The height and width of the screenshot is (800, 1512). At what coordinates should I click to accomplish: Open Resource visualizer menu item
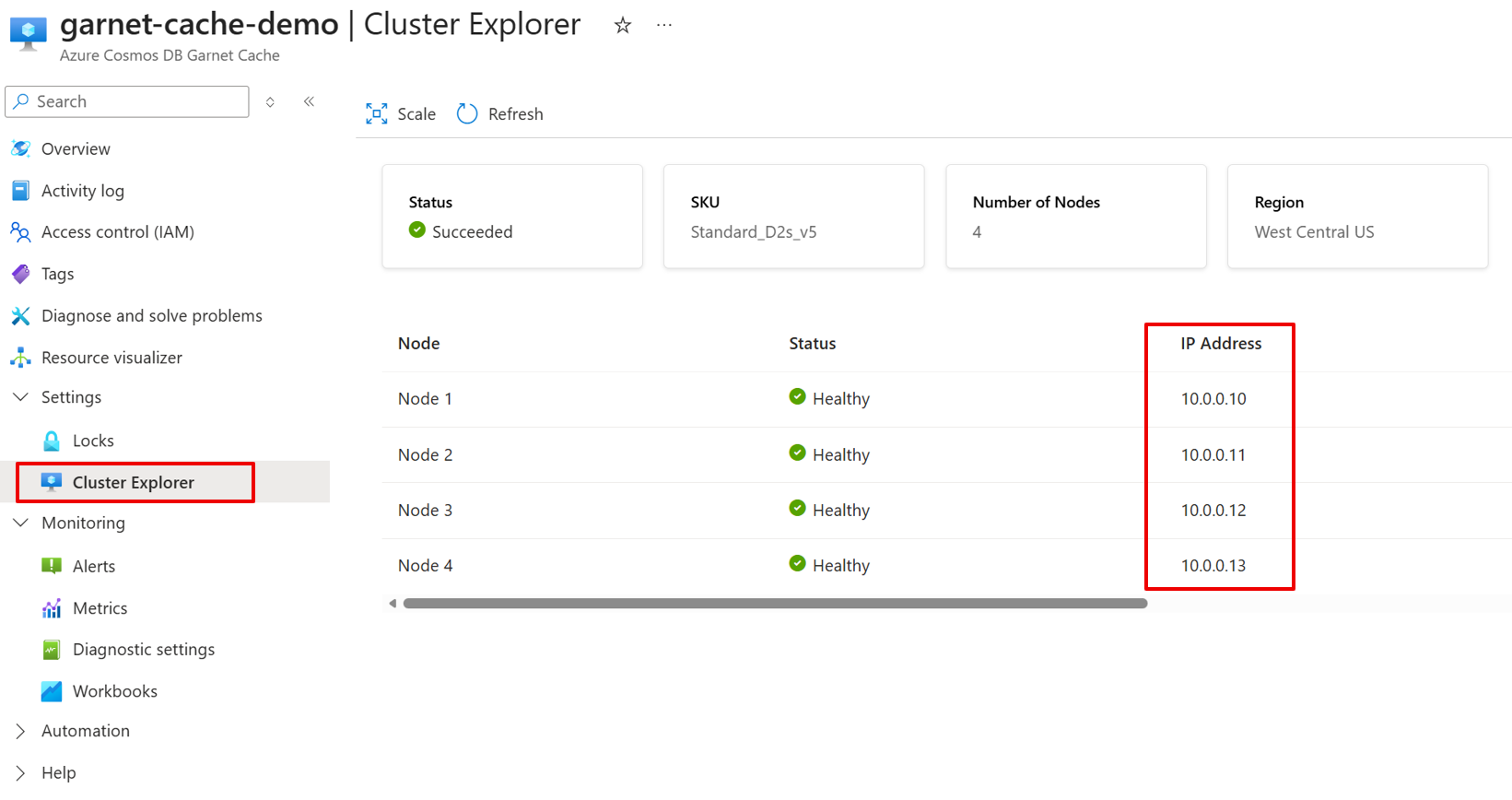pos(111,358)
